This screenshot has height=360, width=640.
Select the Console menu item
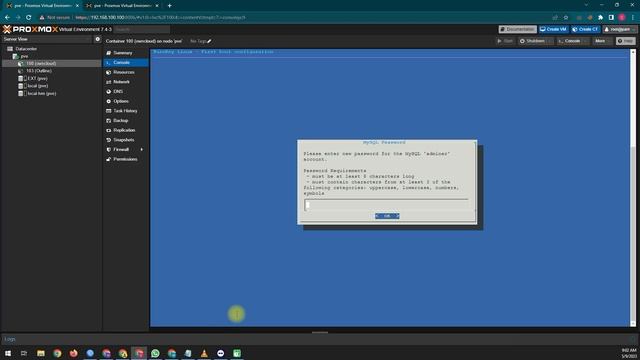[126, 62]
